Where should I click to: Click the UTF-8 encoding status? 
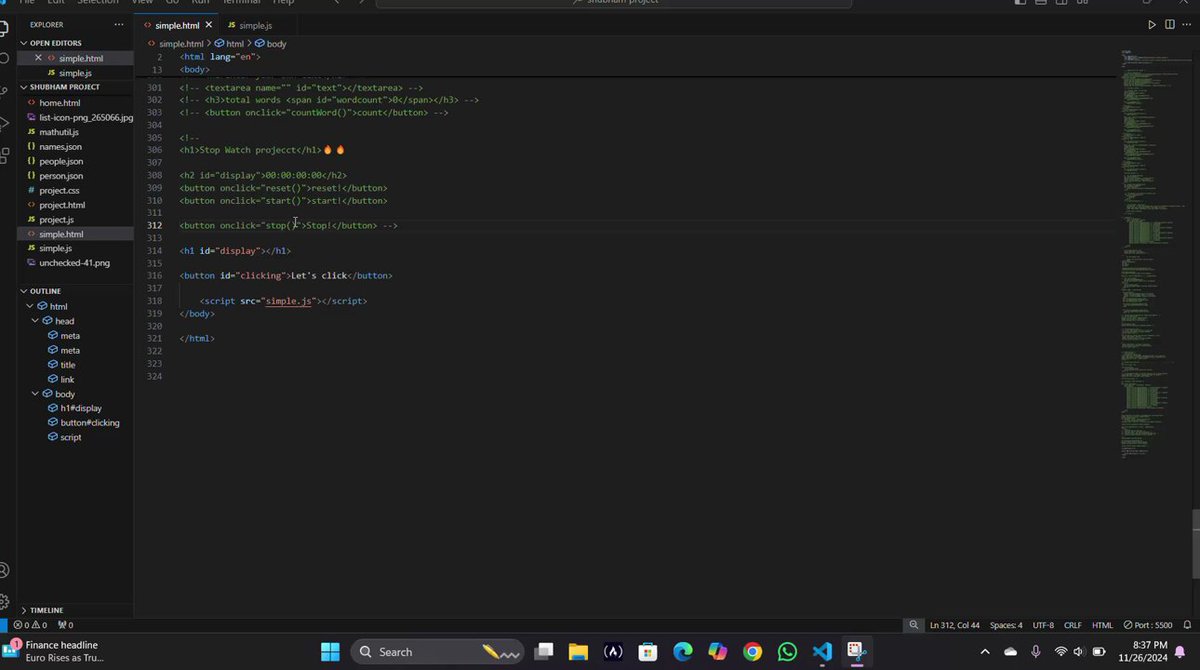(1043, 625)
